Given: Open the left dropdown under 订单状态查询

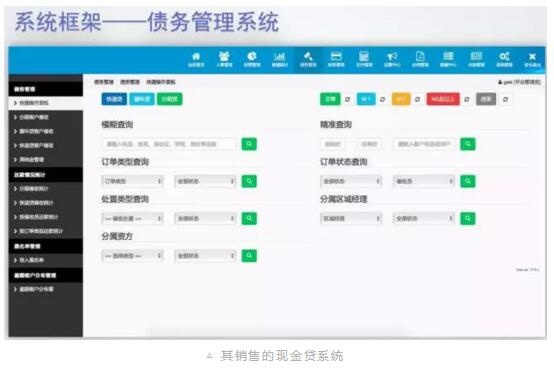Looking at the screenshot, I should pos(351,181).
